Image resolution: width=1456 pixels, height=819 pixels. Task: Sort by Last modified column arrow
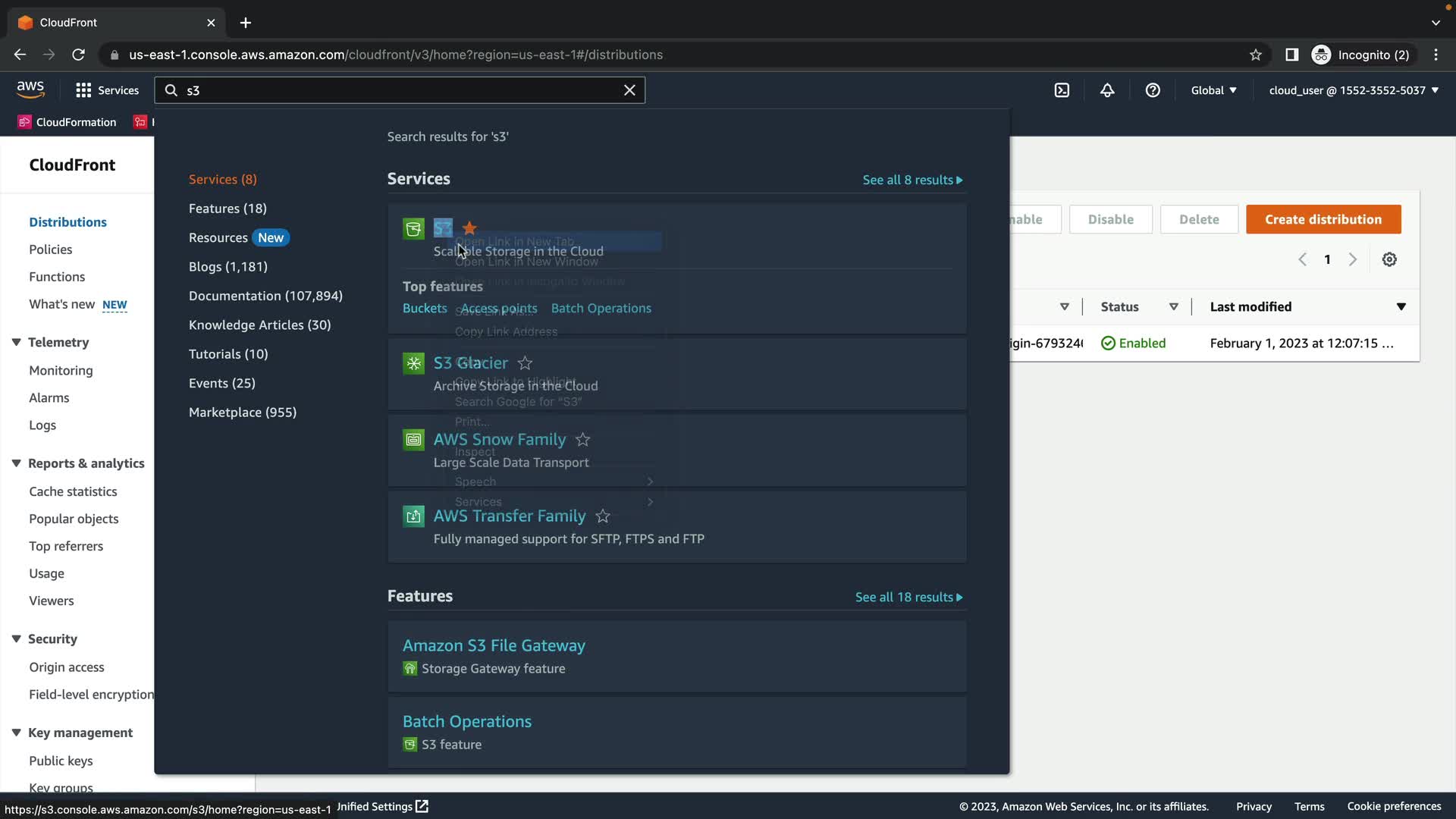pos(1401,307)
